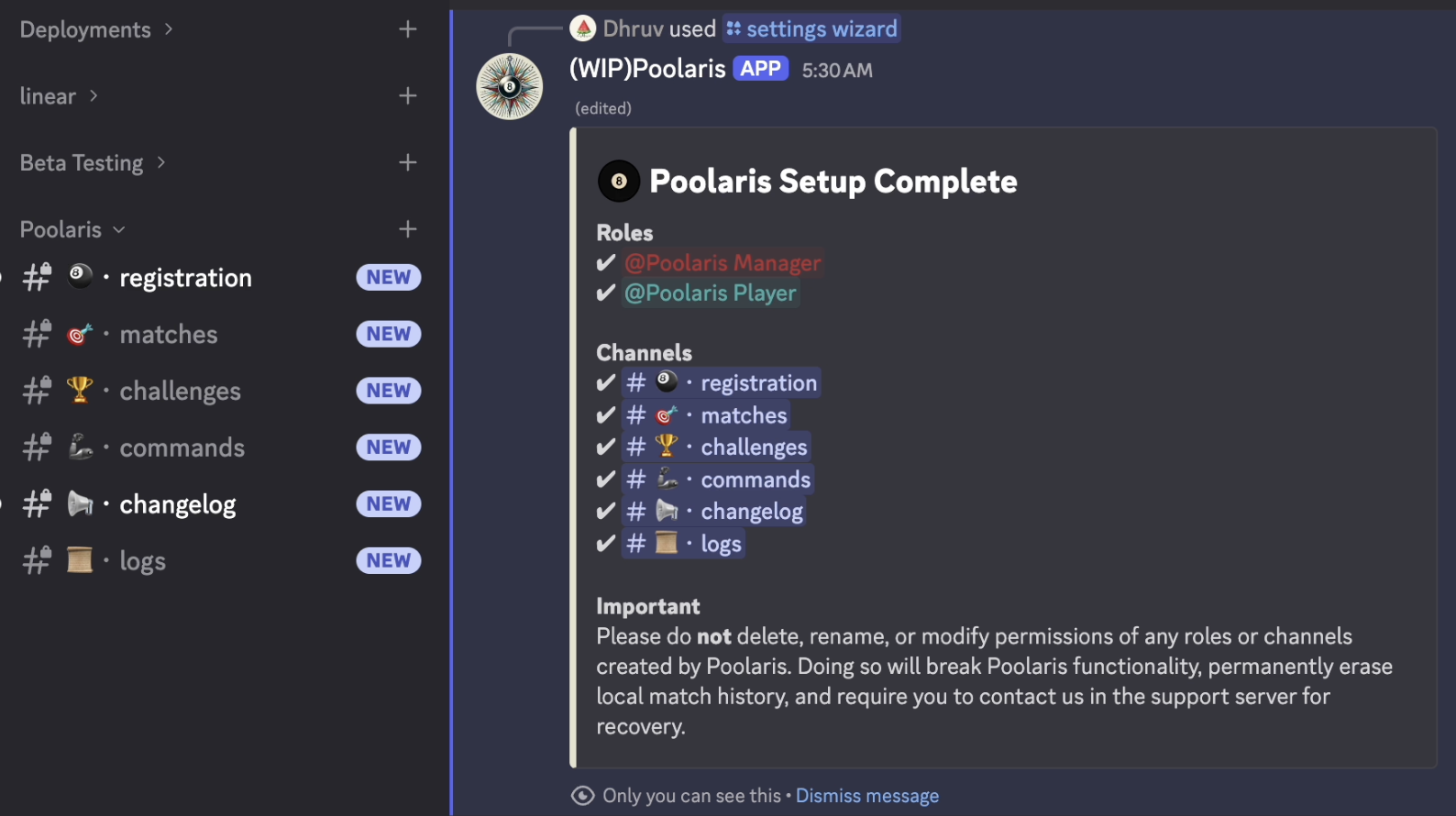Screen dimensions: 1456x816
Task: Expand the Deployments category
Action: [x=84, y=28]
